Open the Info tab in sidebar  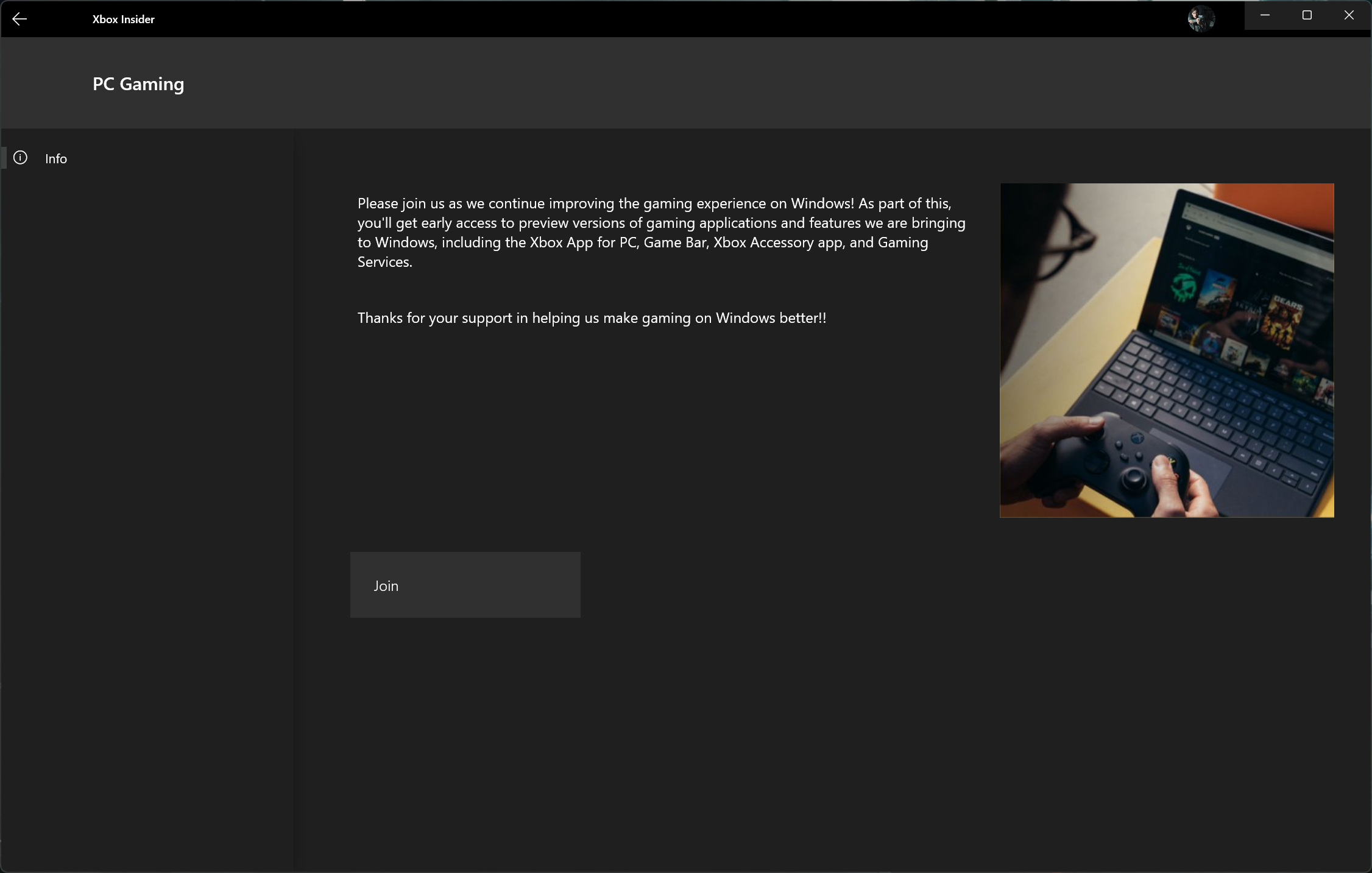[x=146, y=158]
